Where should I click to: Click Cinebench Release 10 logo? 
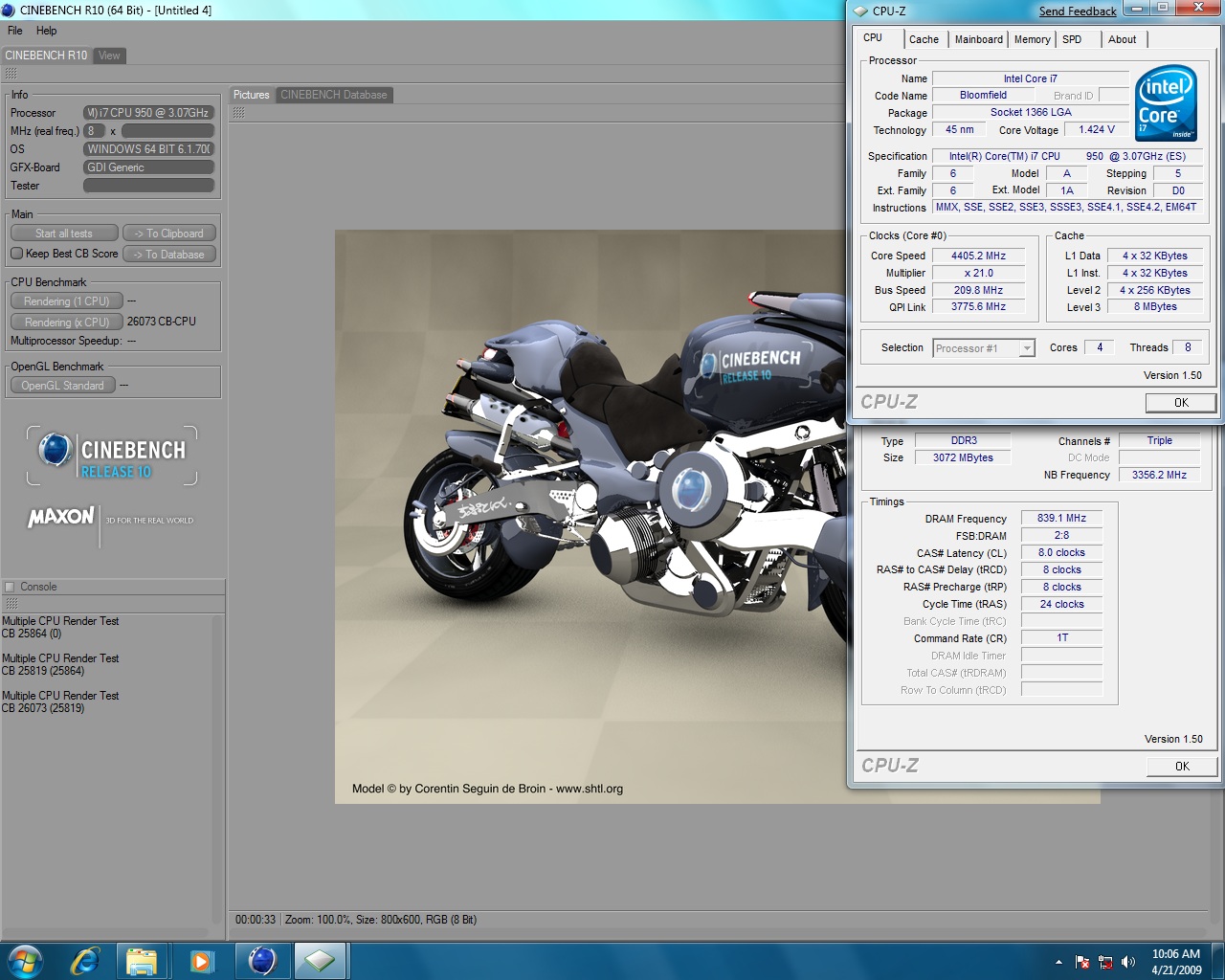pyautogui.click(x=112, y=456)
